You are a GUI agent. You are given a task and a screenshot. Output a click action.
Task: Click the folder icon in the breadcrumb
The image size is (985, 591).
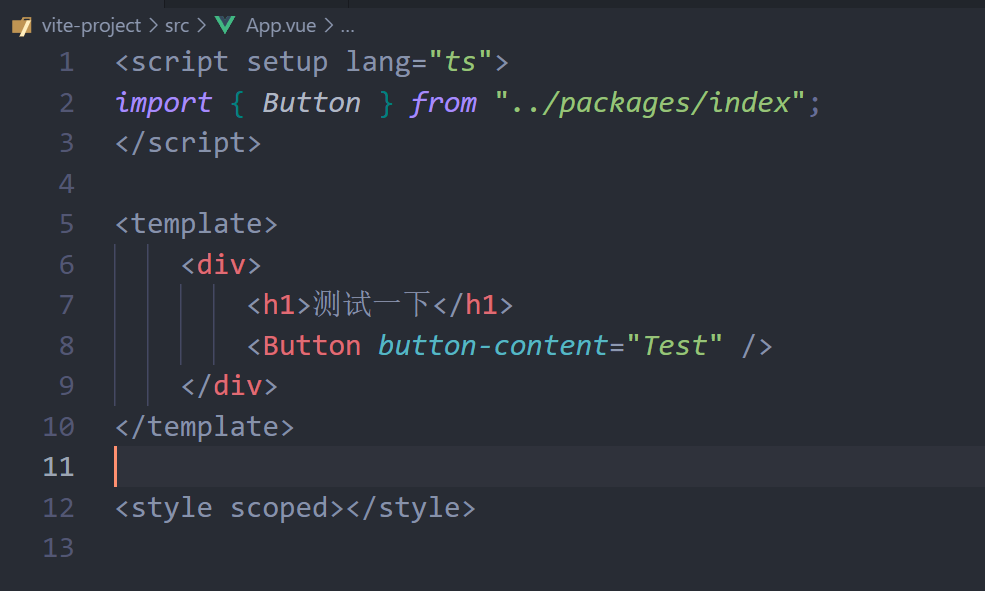(22, 26)
